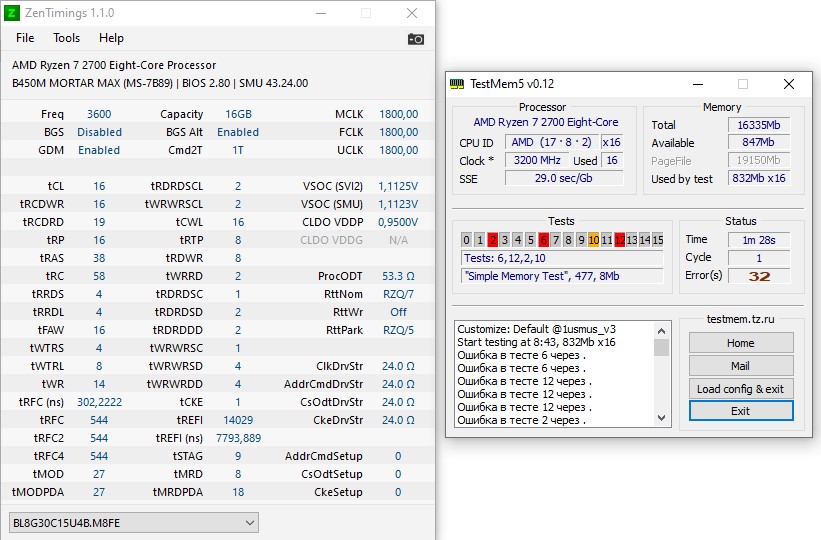Open the Tools menu in ZenTimings
The image size is (821, 540).
pos(66,38)
